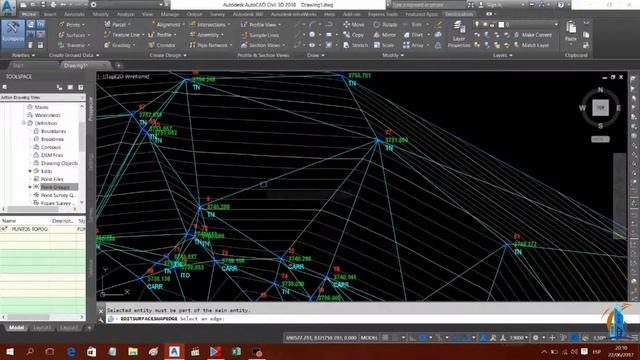Add a new drawing tab

coord(118,65)
